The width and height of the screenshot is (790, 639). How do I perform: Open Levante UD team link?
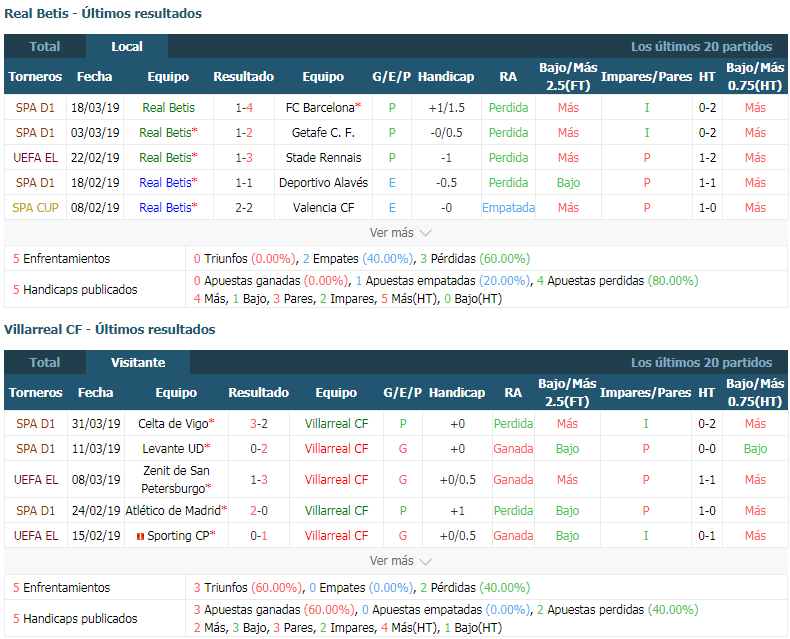coord(173,449)
